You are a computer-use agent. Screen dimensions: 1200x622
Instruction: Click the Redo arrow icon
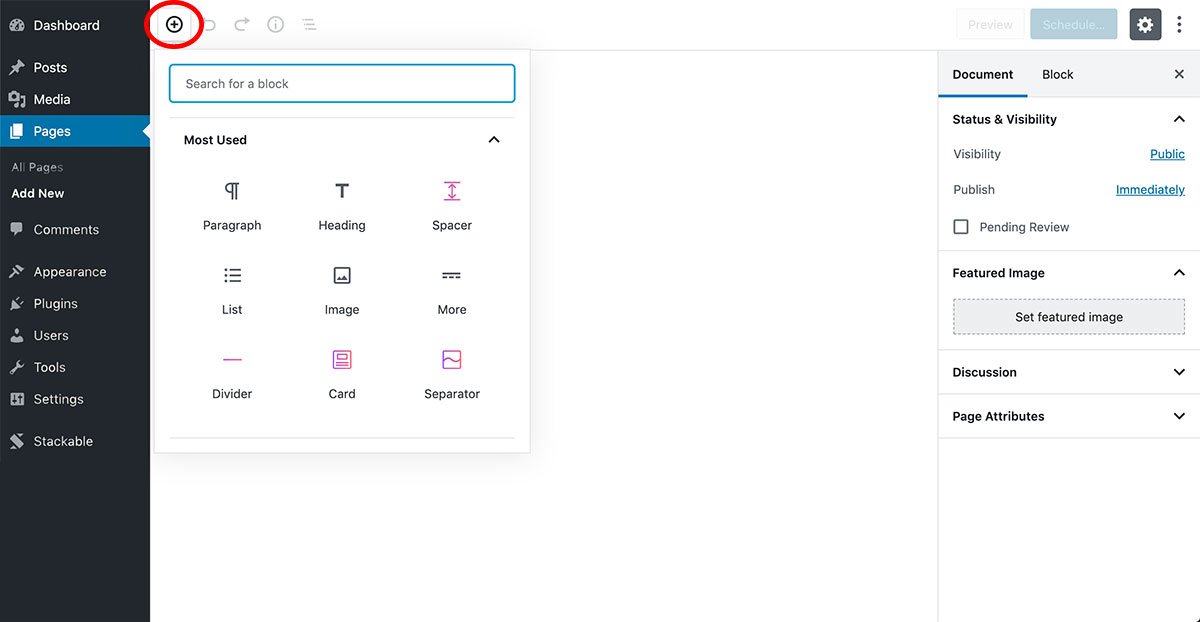coord(242,24)
